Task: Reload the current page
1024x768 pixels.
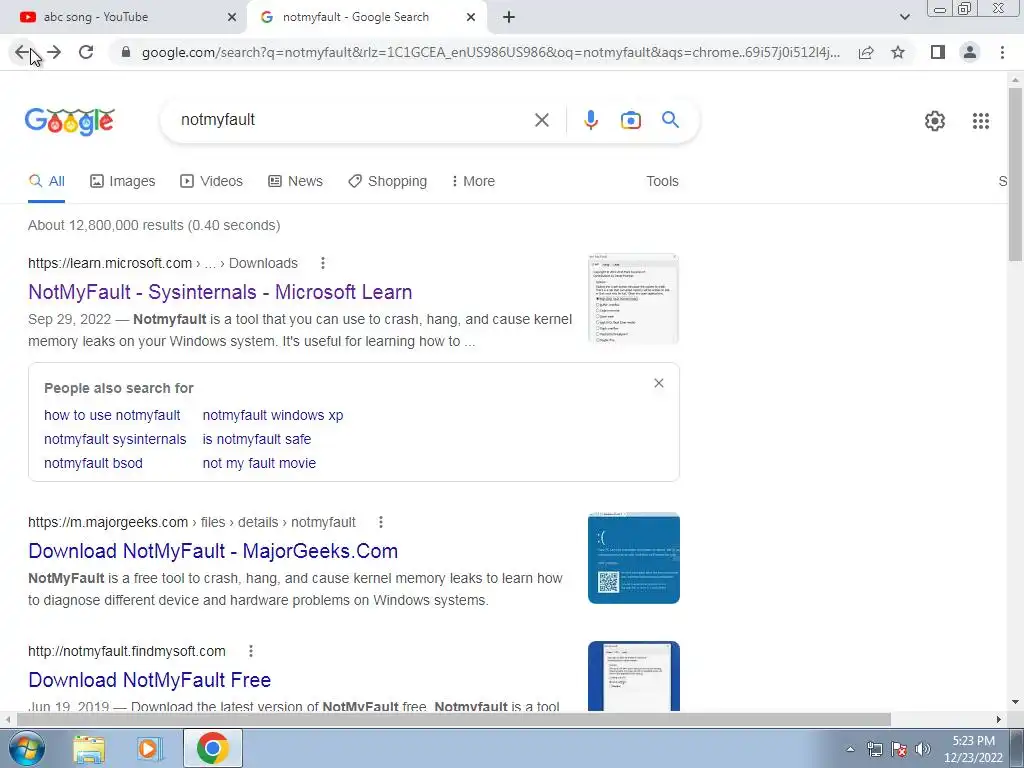Action: click(x=86, y=52)
